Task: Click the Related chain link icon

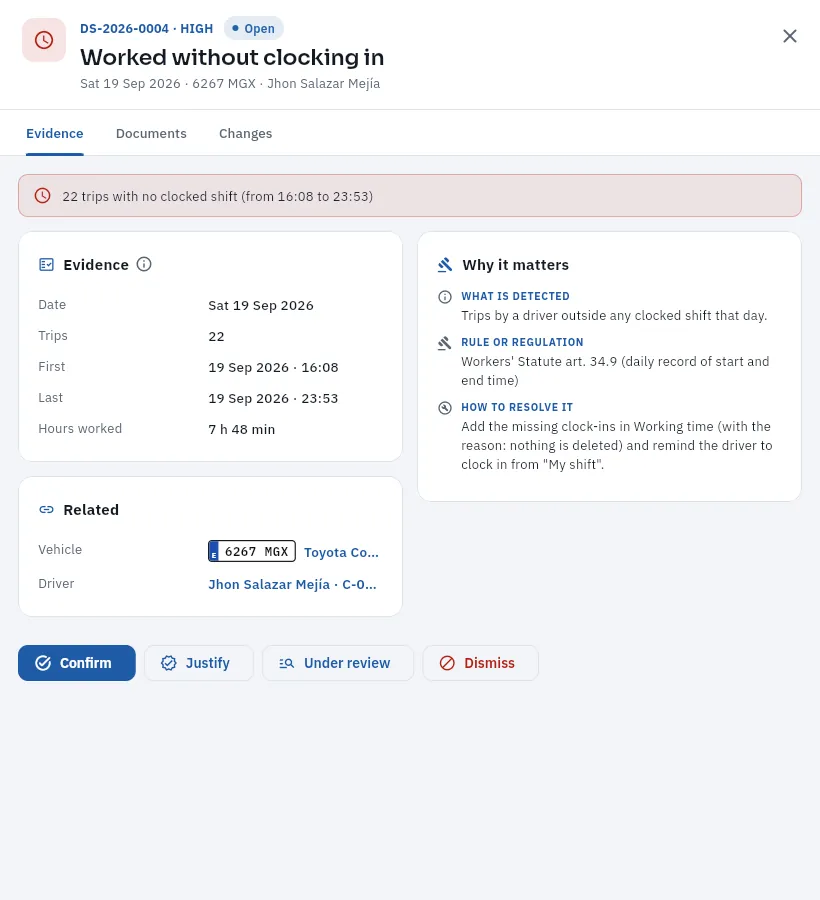Action: pos(46,510)
